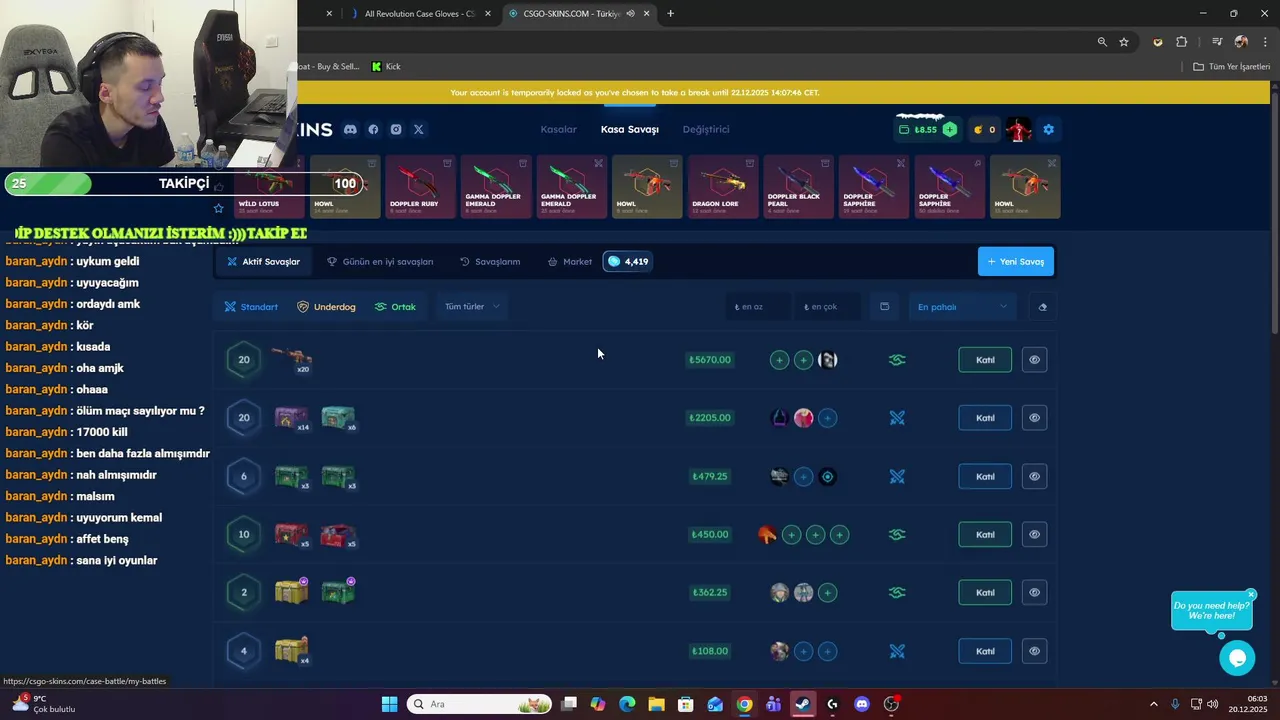Click the Yeni Savaş button
The height and width of the screenshot is (720, 1280).
click(1015, 262)
